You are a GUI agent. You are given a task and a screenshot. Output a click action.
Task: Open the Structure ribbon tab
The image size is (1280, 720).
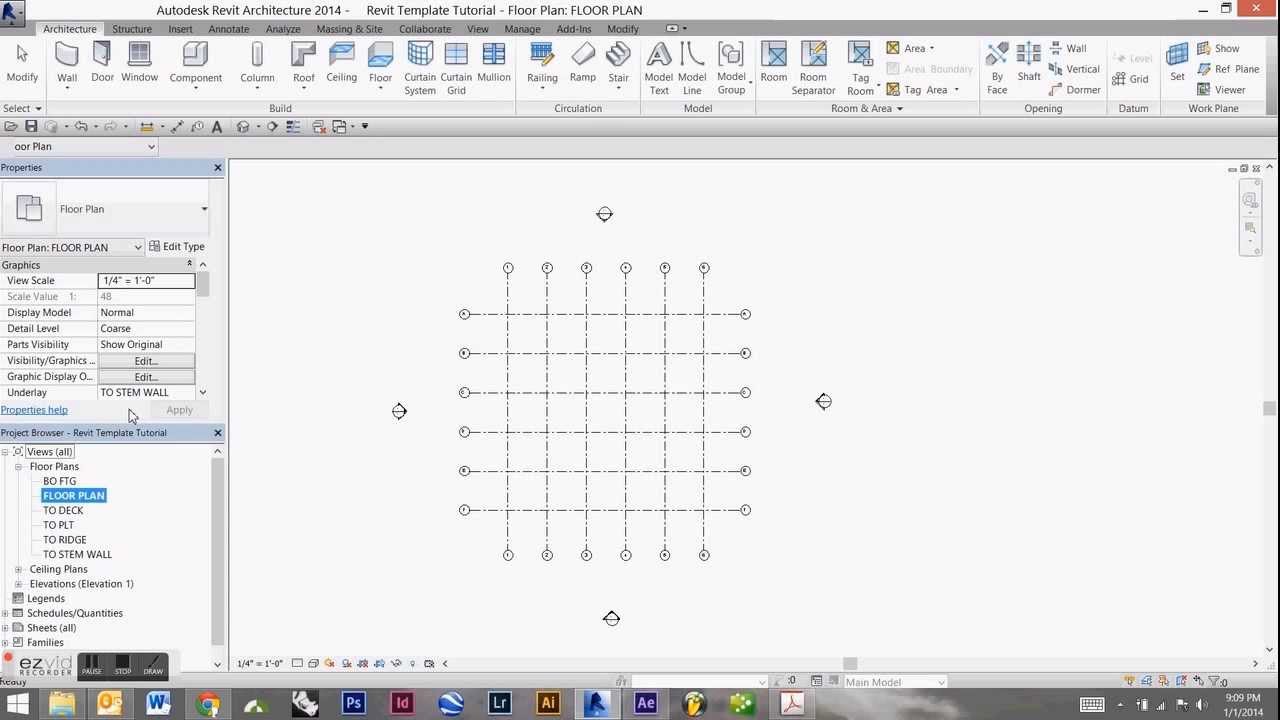coord(132,29)
